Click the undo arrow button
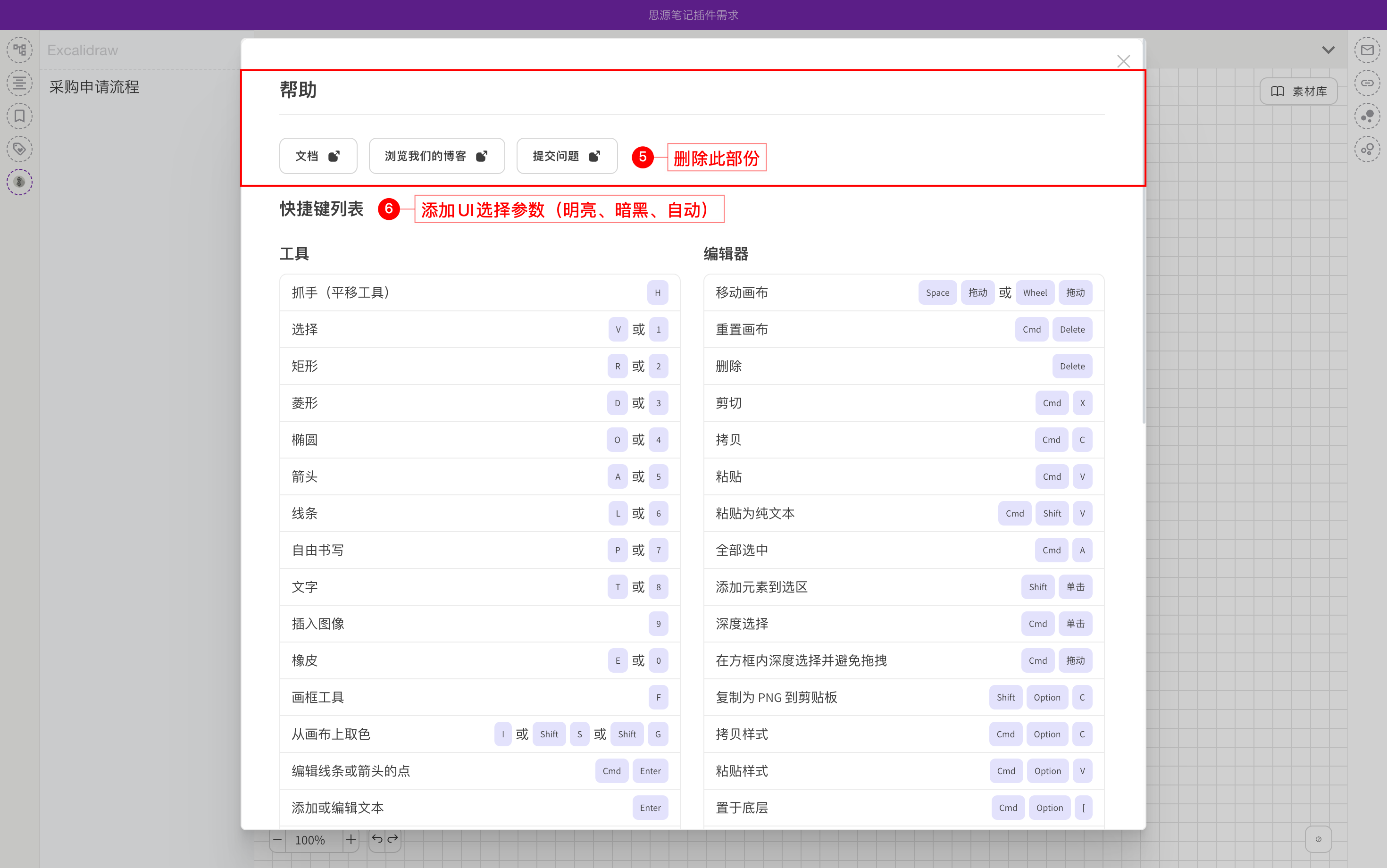The width and height of the screenshot is (1387, 868). [x=377, y=839]
